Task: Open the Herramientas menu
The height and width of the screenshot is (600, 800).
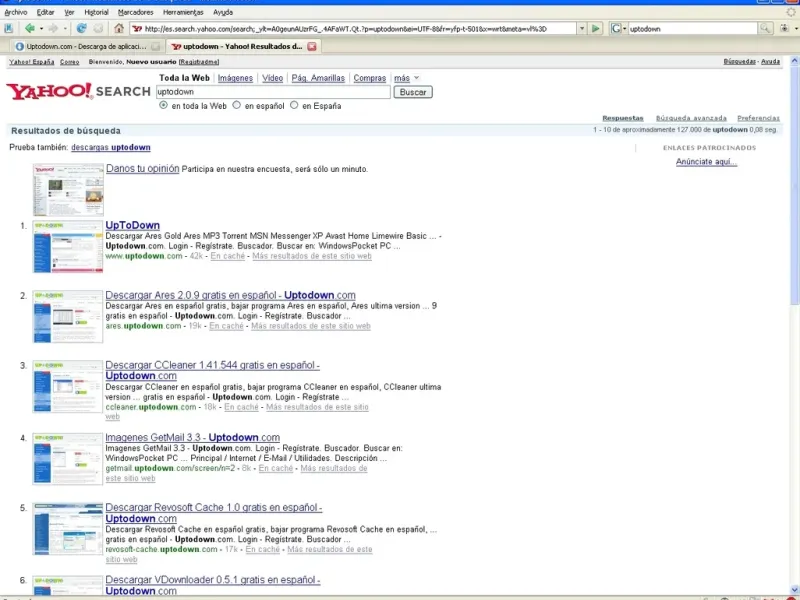Action: click(183, 12)
